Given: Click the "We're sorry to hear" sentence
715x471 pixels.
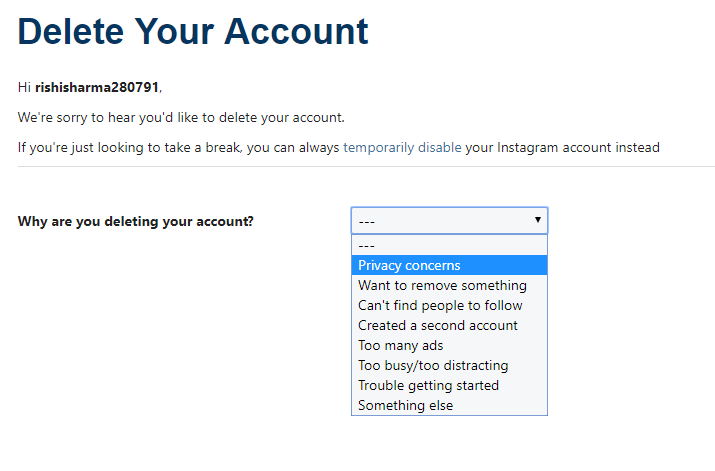Looking at the screenshot, I should [181, 117].
